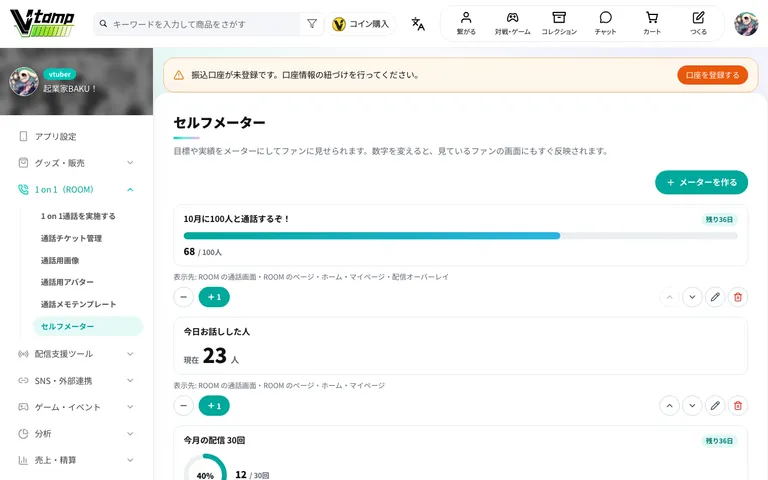This screenshot has width=768, height=480.
Task: Expand 配信支援ツール section chevron
Action: pyautogui.click(x=130, y=354)
